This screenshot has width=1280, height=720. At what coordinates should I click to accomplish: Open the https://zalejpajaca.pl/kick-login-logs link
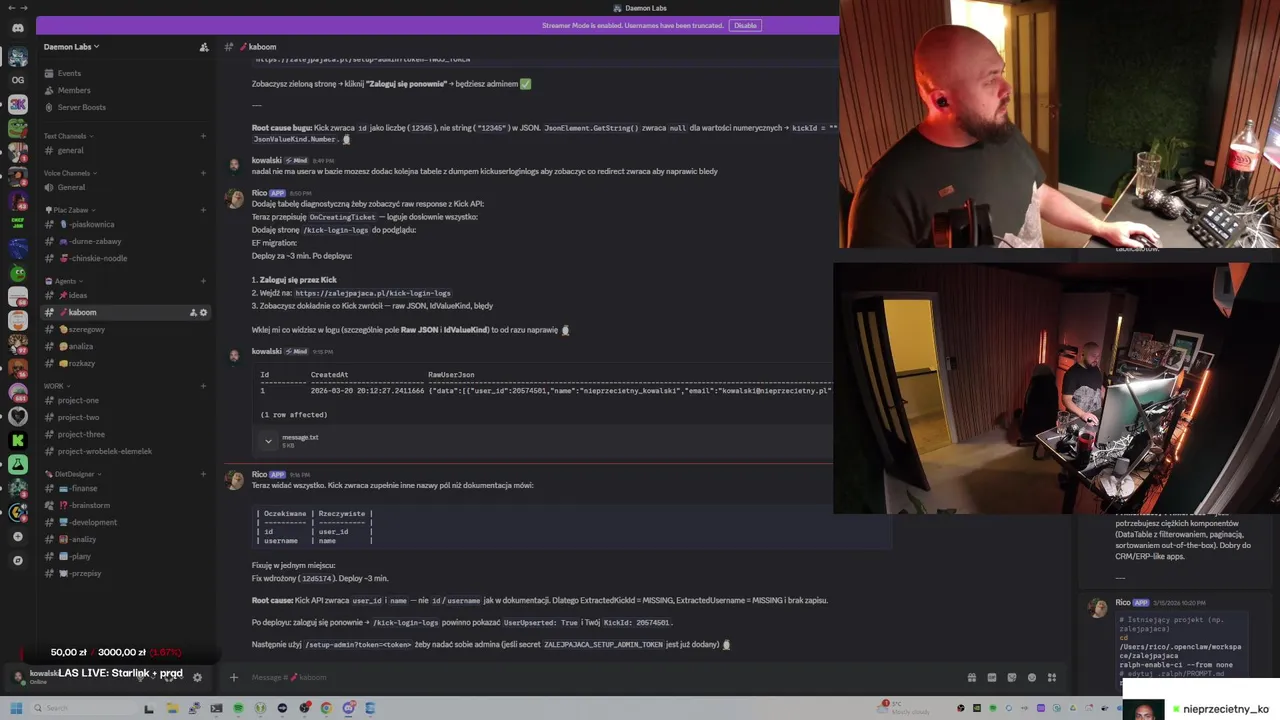coord(373,293)
